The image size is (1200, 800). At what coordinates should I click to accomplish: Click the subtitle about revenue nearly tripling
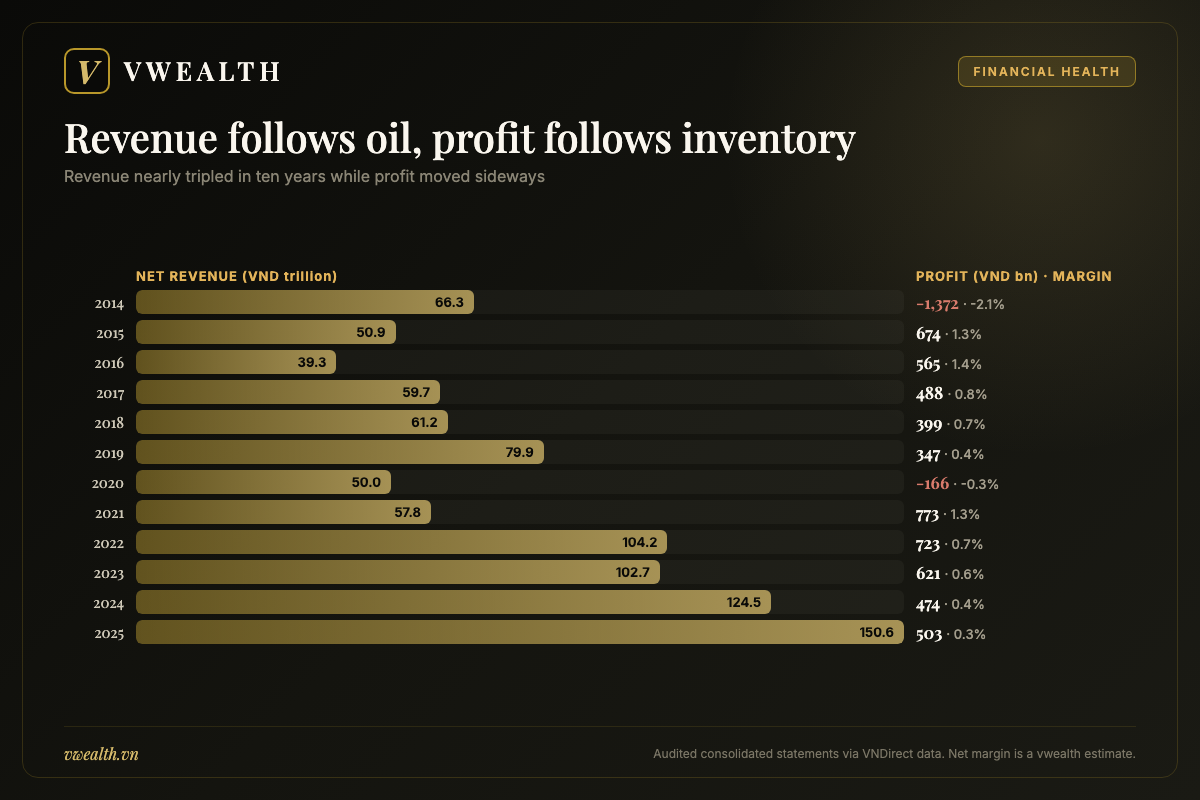(304, 177)
